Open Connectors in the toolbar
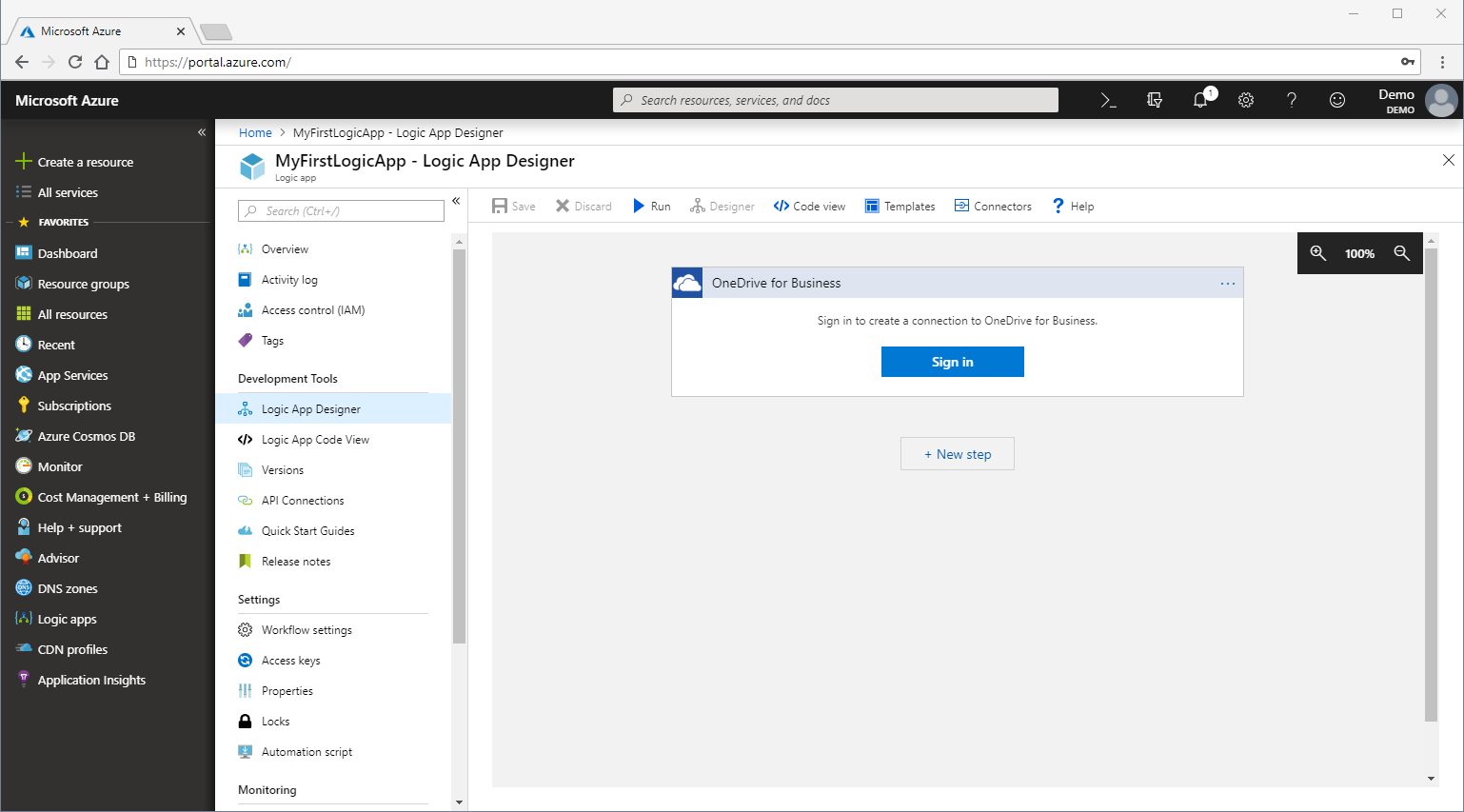Viewport: 1464px width, 812px height. [993, 207]
